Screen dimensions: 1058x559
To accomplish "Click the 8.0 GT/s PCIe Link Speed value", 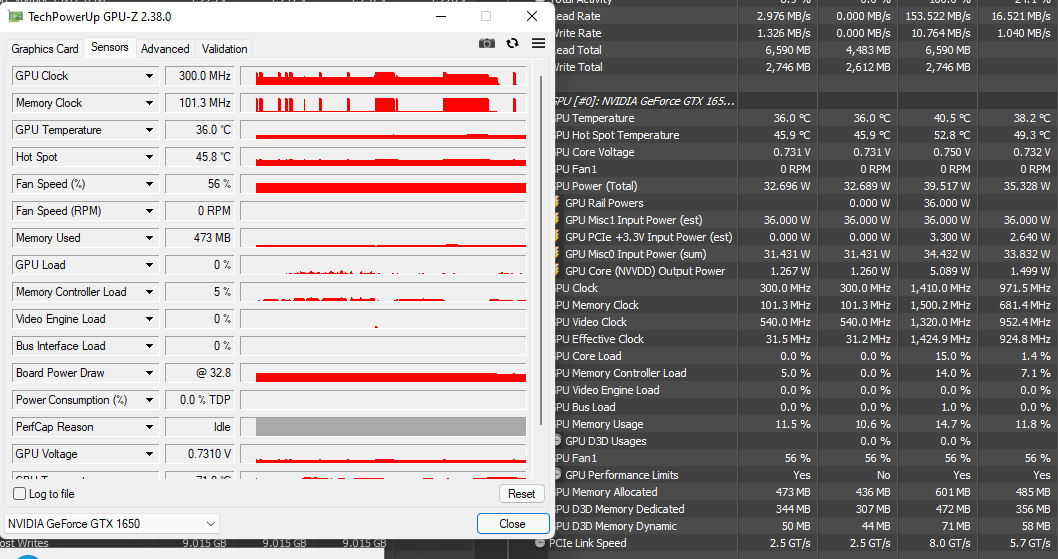I will [x=950, y=543].
